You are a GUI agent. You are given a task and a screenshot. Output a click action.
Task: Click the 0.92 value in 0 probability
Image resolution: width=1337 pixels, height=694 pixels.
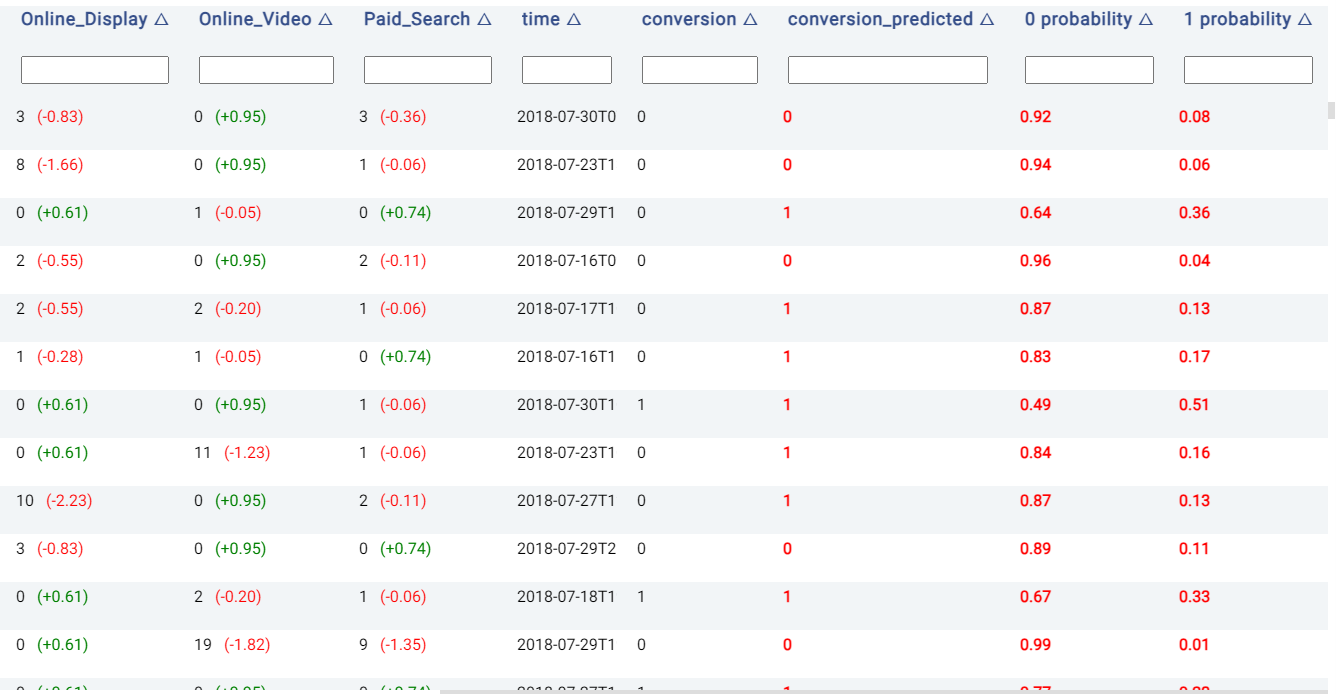[1036, 117]
